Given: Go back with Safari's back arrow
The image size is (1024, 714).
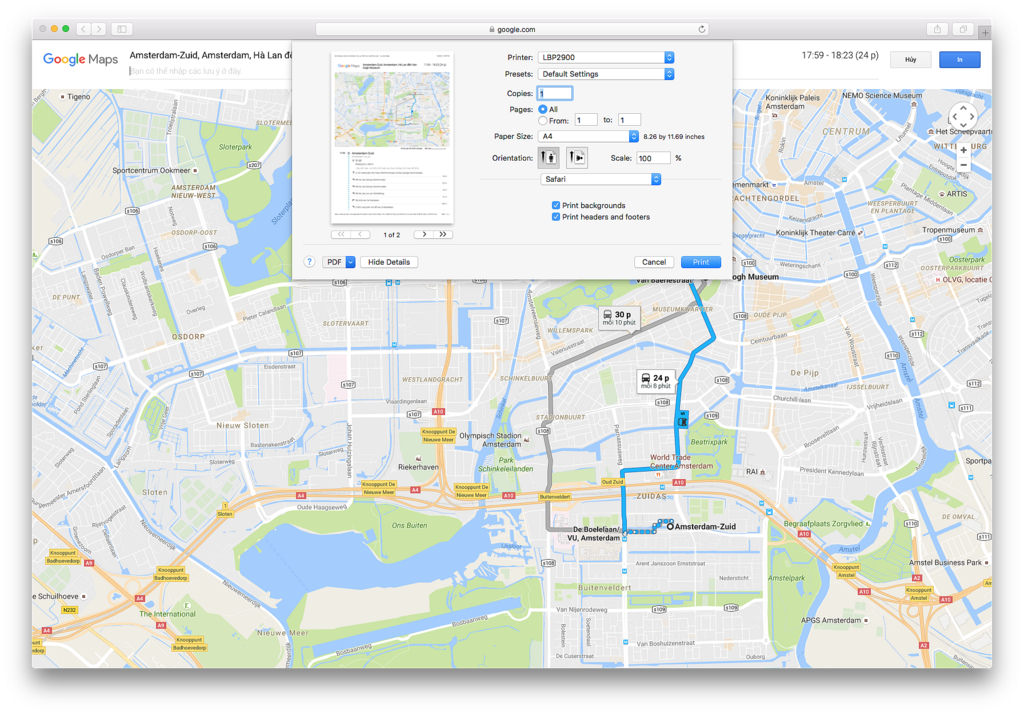Looking at the screenshot, I should click(x=83, y=29).
